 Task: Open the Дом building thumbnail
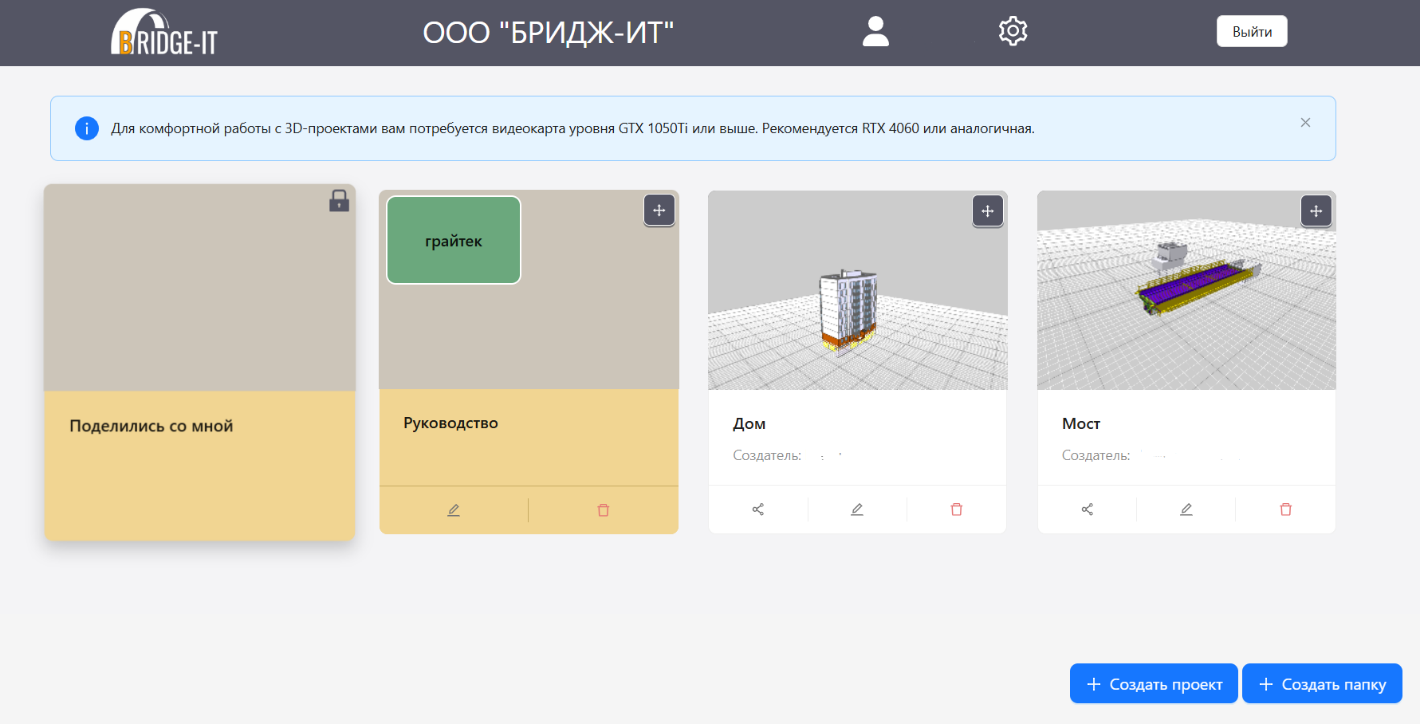858,290
